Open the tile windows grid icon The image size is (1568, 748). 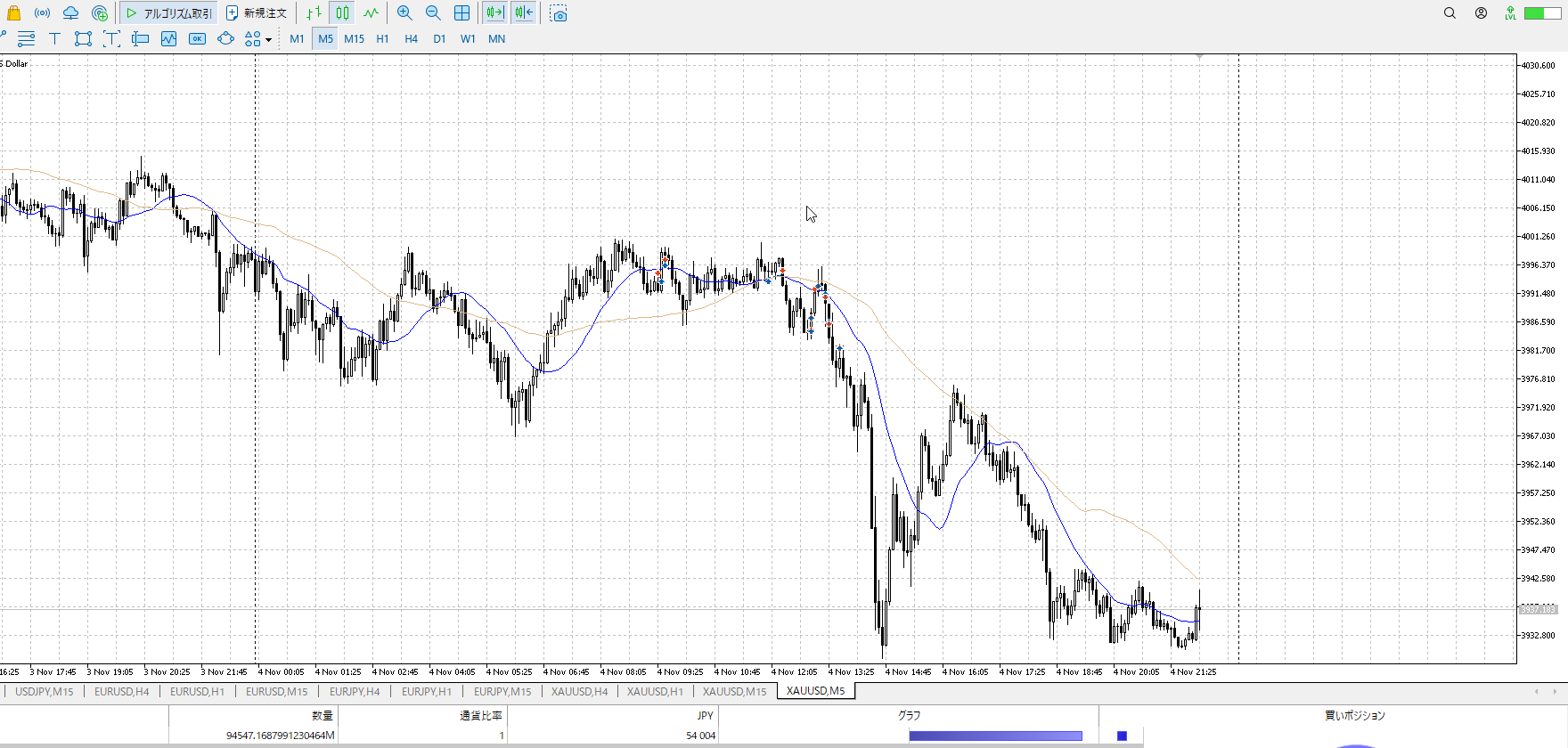click(461, 13)
